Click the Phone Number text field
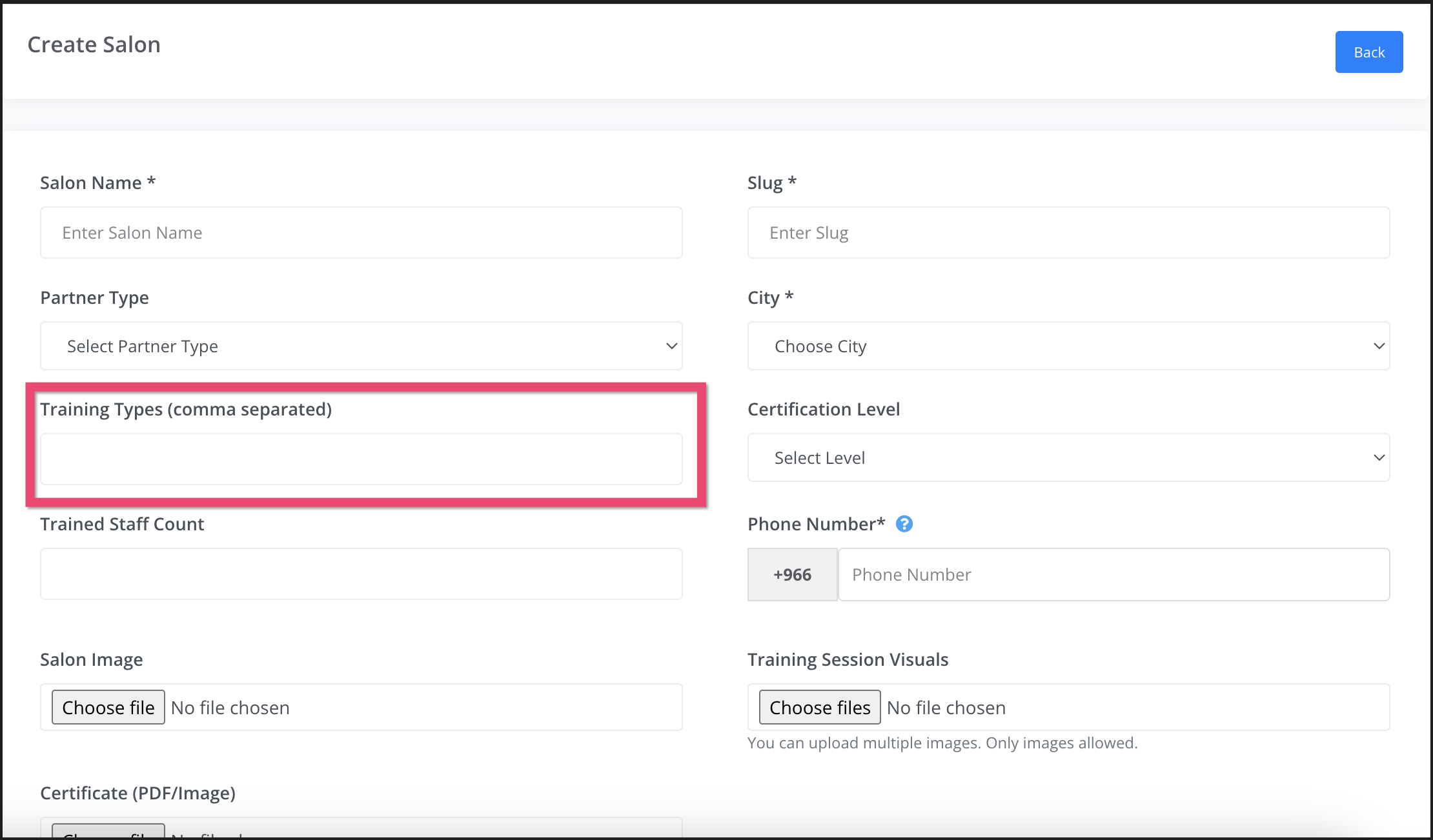This screenshot has width=1433, height=840. click(1113, 575)
